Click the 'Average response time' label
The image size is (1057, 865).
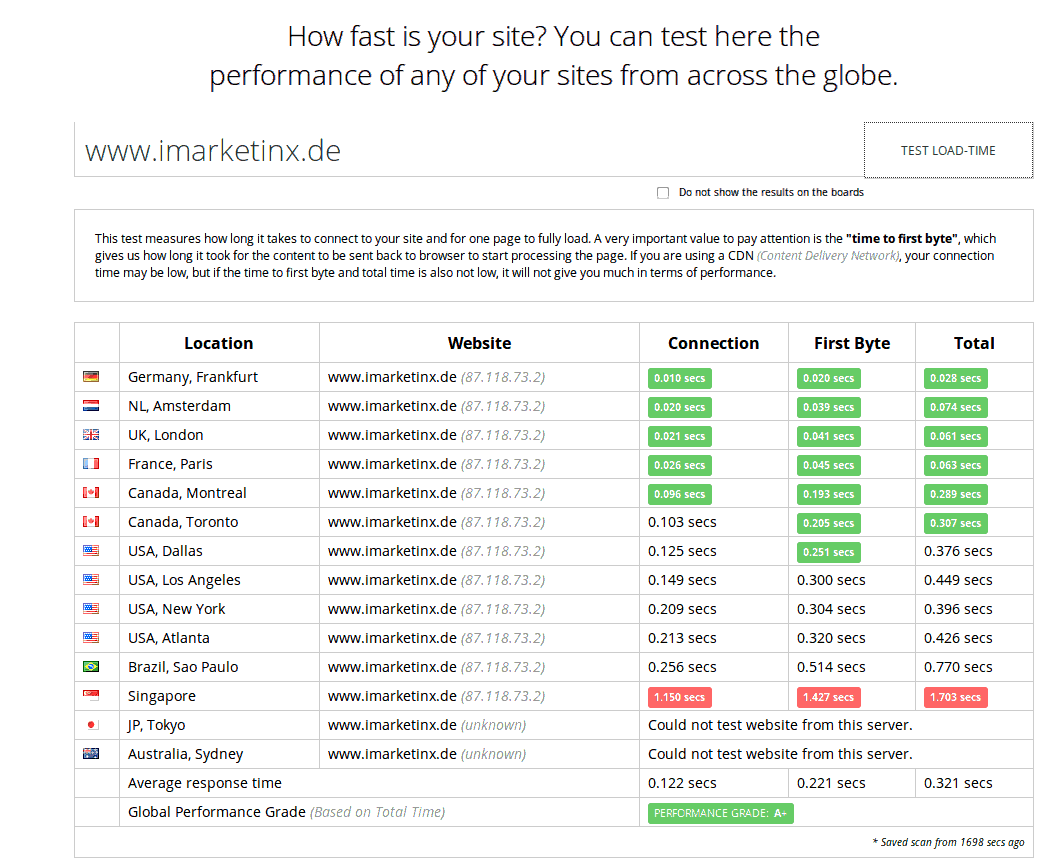pos(205,783)
